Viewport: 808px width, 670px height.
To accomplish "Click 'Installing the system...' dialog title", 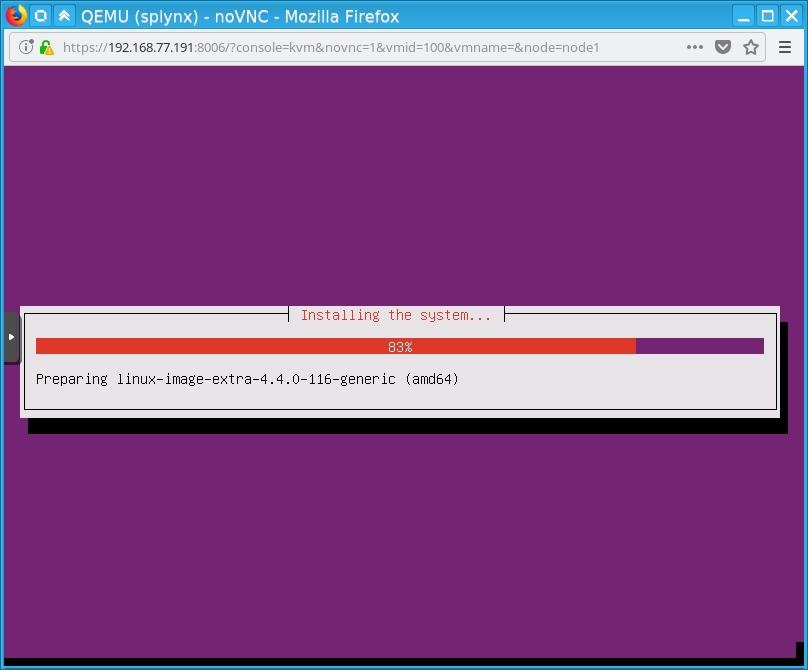I will (396, 315).
